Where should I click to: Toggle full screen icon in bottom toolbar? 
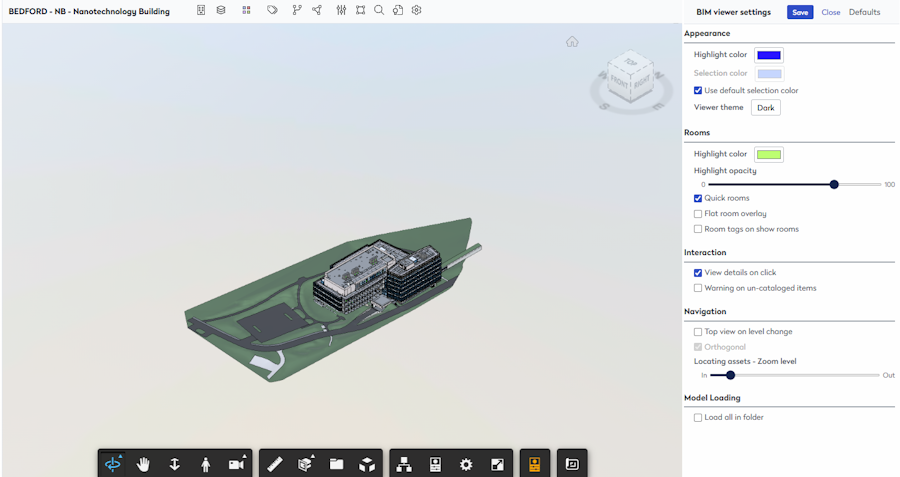point(497,464)
